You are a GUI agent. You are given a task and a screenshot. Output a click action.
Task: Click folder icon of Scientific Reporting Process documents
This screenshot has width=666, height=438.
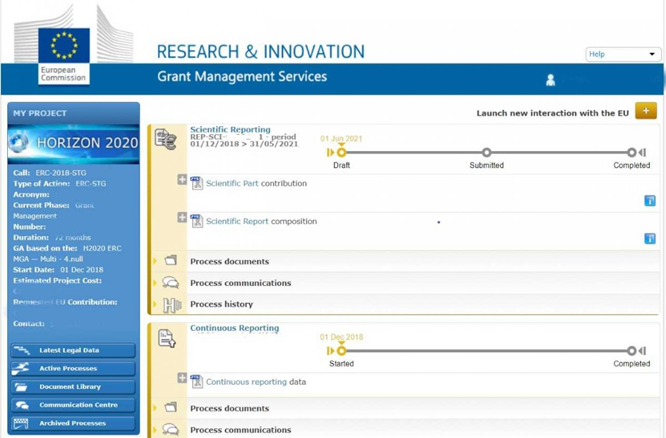pyautogui.click(x=171, y=260)
